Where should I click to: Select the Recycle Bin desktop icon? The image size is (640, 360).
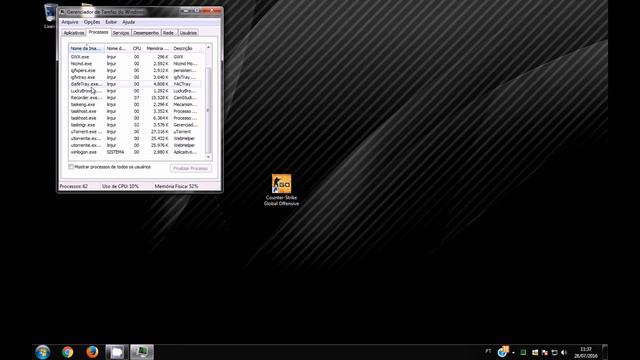pos(50,16)
